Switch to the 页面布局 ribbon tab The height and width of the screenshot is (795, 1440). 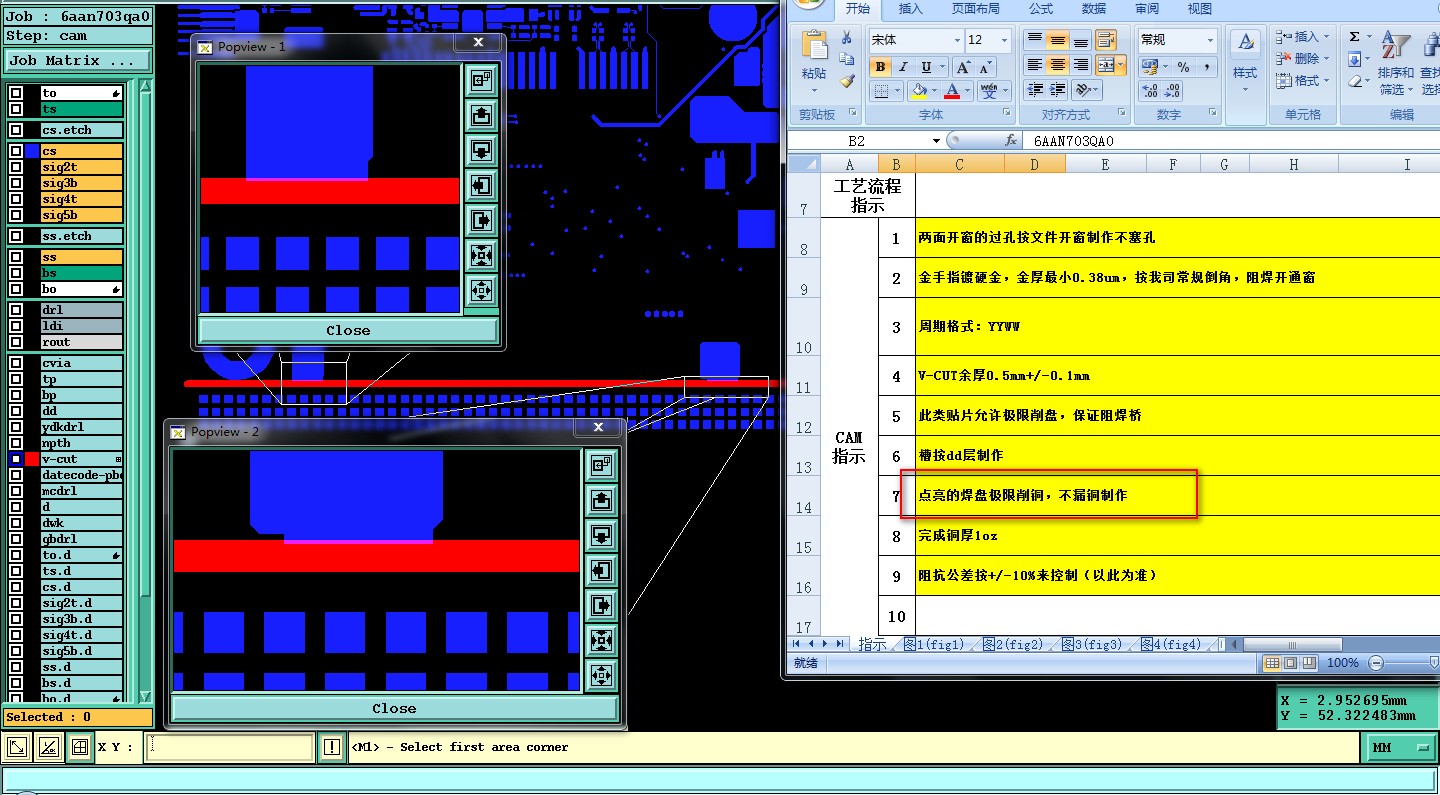pyautogui.click(x=975, y=9)
